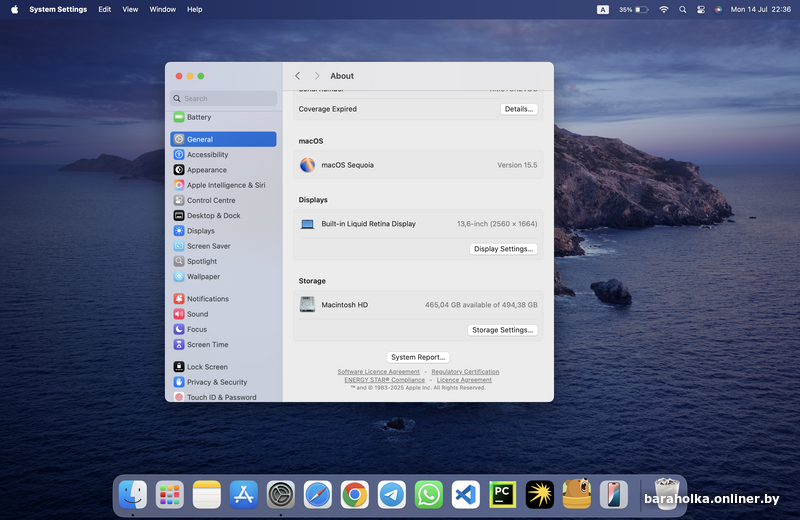Viewport: 800px width, 520px height.
Task: Open Storage Settings...
Action: point(502,330)
